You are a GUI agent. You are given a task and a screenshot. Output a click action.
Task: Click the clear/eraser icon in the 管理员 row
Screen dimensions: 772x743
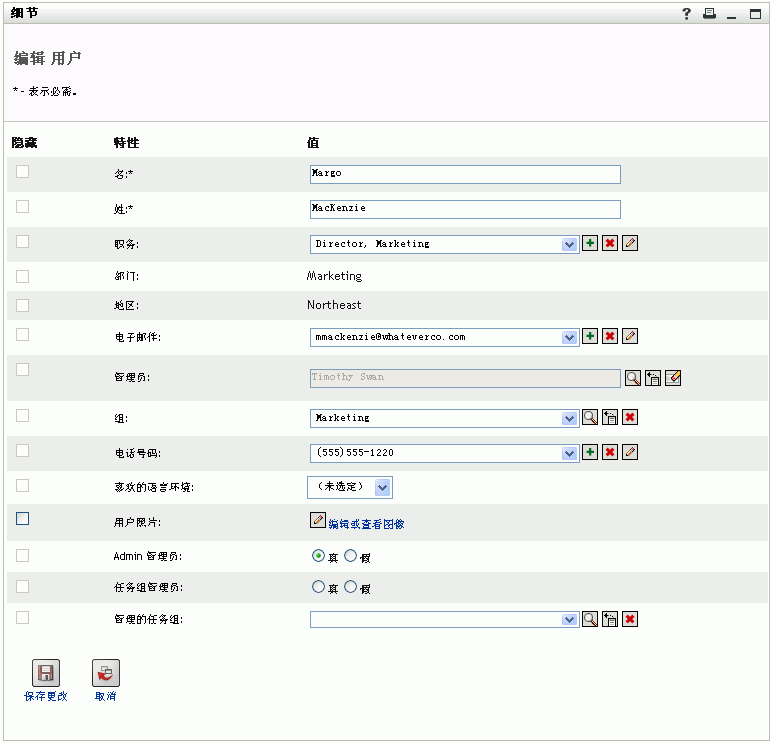pos(673,378)
